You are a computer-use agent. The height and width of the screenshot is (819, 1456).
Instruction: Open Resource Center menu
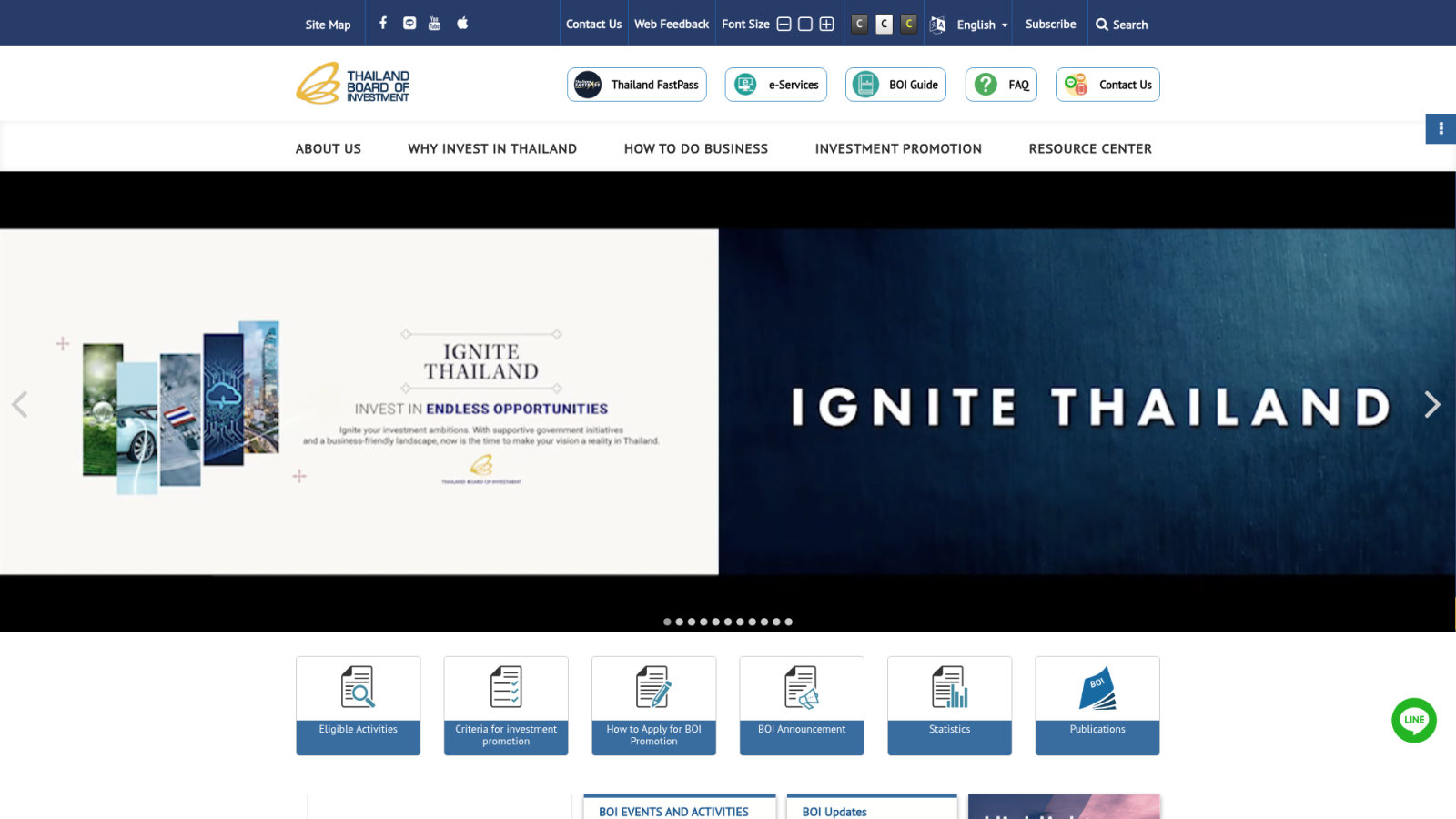point(1090,148)
